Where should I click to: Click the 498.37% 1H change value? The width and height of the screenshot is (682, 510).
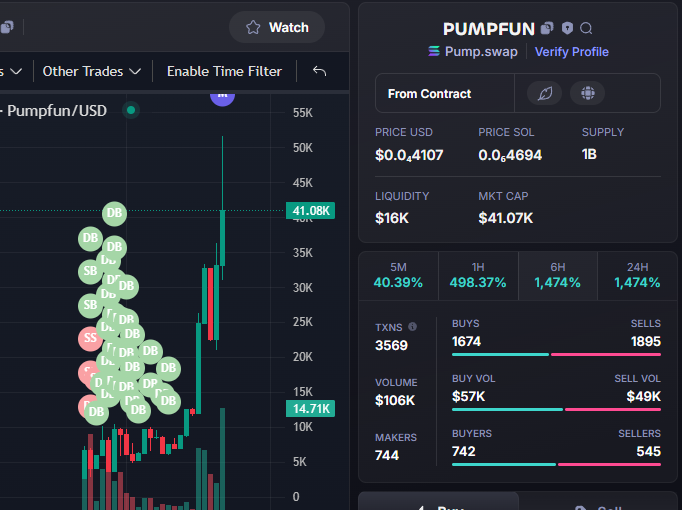point(478,283)
